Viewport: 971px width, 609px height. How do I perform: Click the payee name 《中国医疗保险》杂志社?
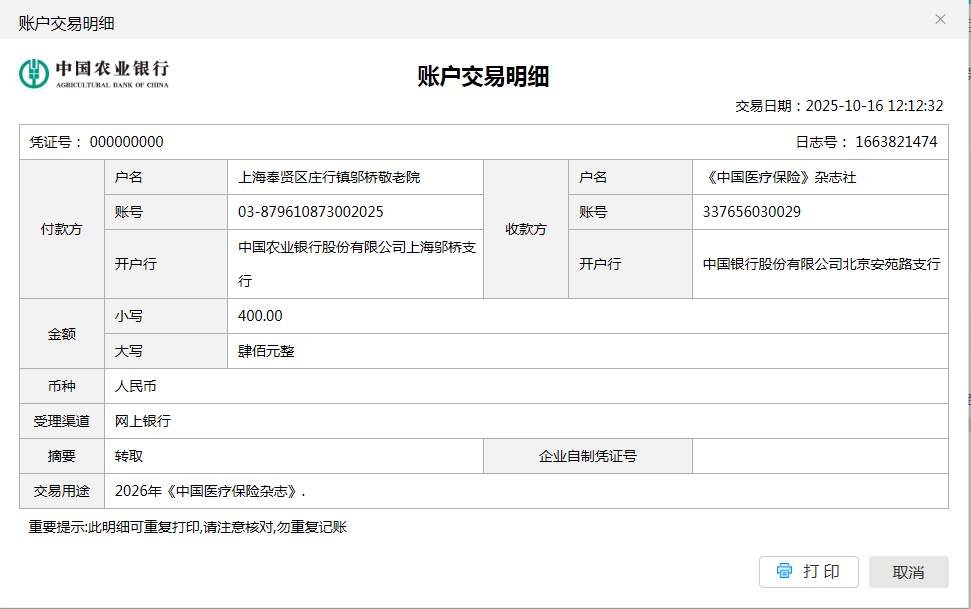(x=780, y=177)
